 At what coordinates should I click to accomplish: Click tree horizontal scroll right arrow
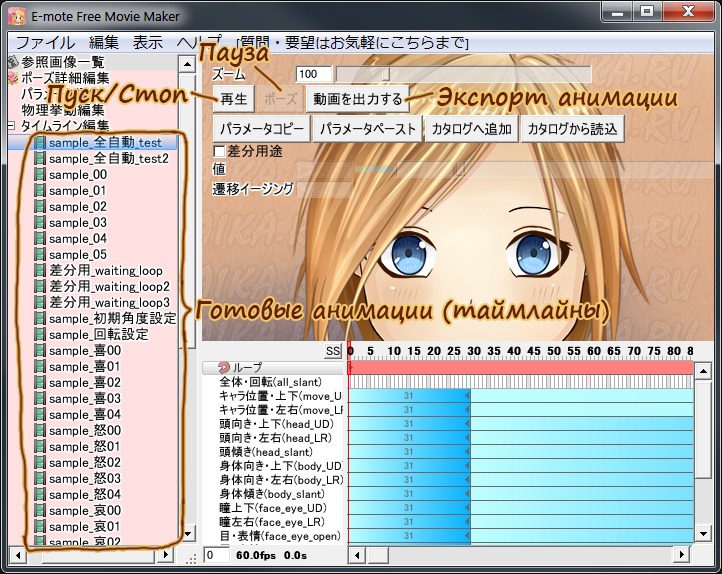tap(165, 555)
